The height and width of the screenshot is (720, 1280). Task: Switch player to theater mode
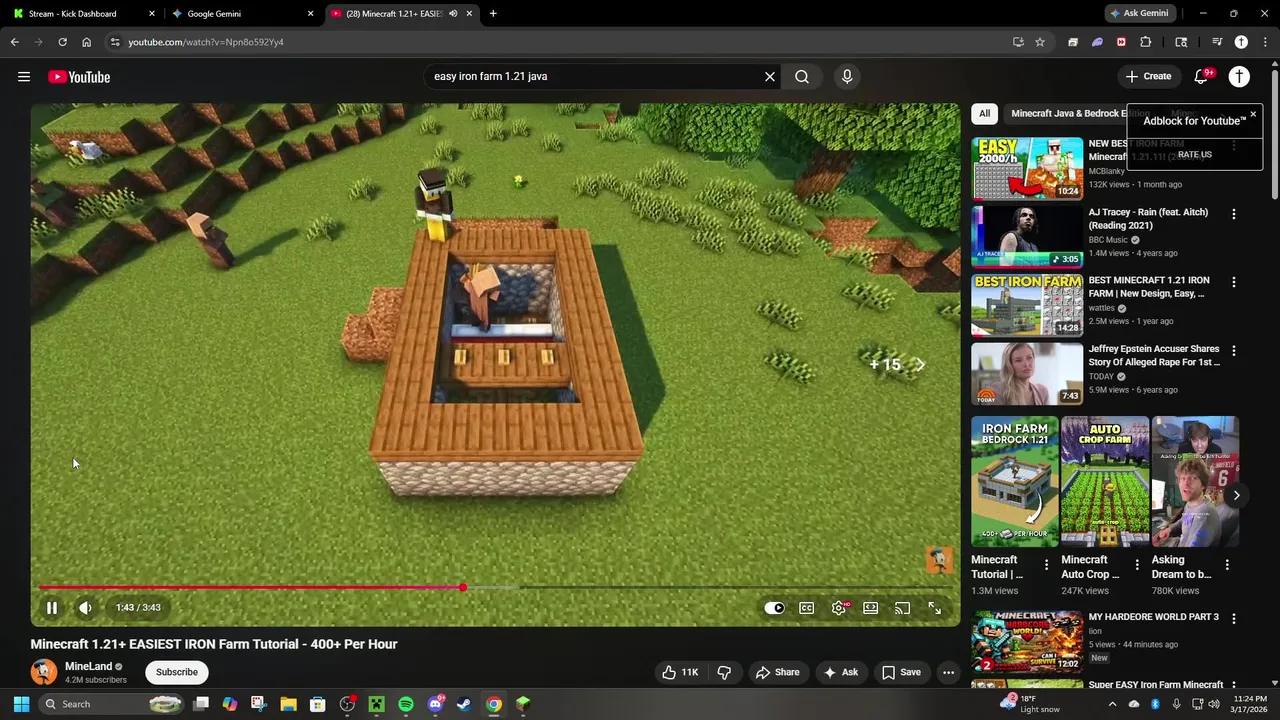[x=871, y=607]
